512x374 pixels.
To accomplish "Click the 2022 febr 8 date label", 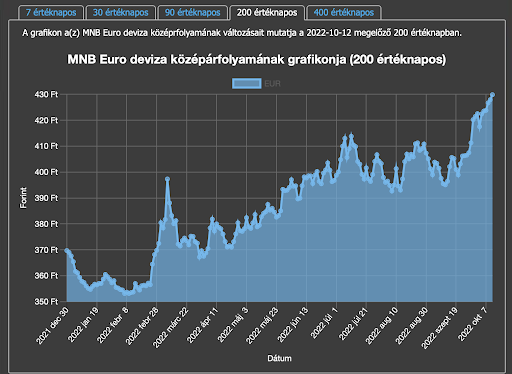I will point(113,325).
